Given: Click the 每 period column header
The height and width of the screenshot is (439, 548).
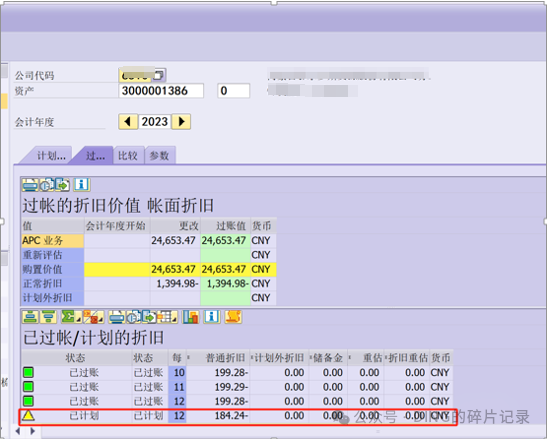Looking at the screenshot, I should pyautogui.click(x=177, y=358).
